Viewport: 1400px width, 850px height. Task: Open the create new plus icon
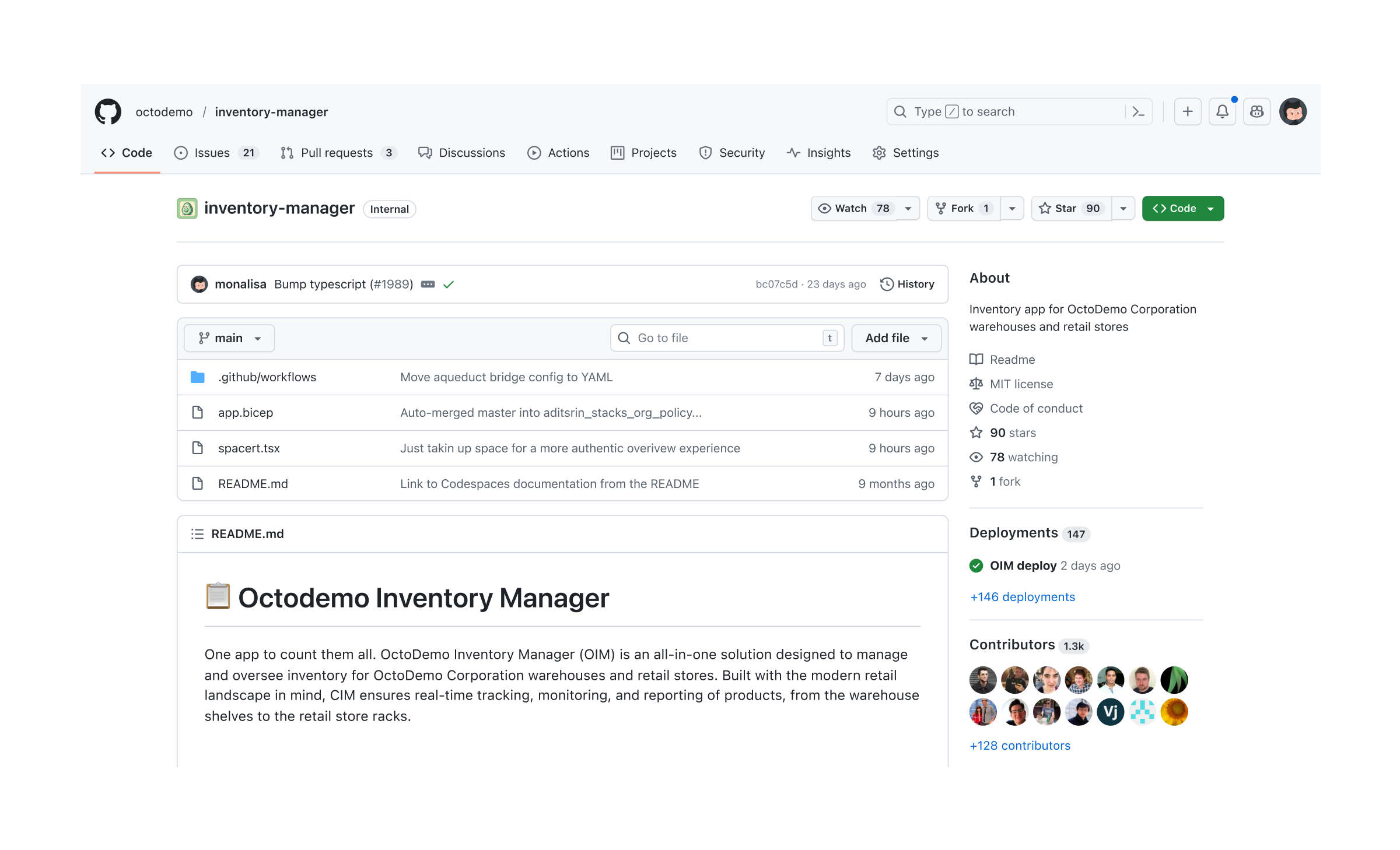[x=1188, y=111]
